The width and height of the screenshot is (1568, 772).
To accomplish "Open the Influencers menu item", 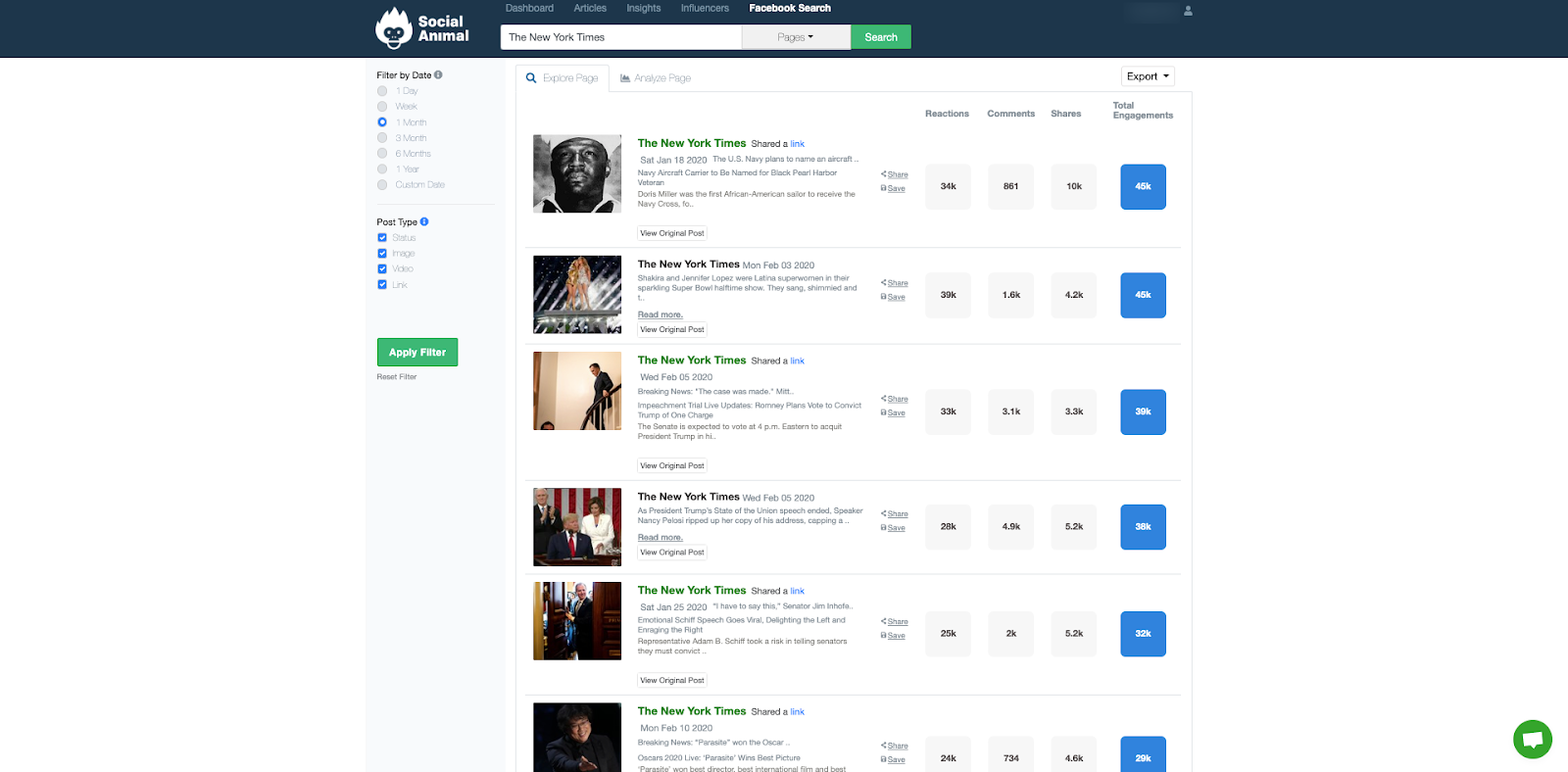I will [705, 8].
